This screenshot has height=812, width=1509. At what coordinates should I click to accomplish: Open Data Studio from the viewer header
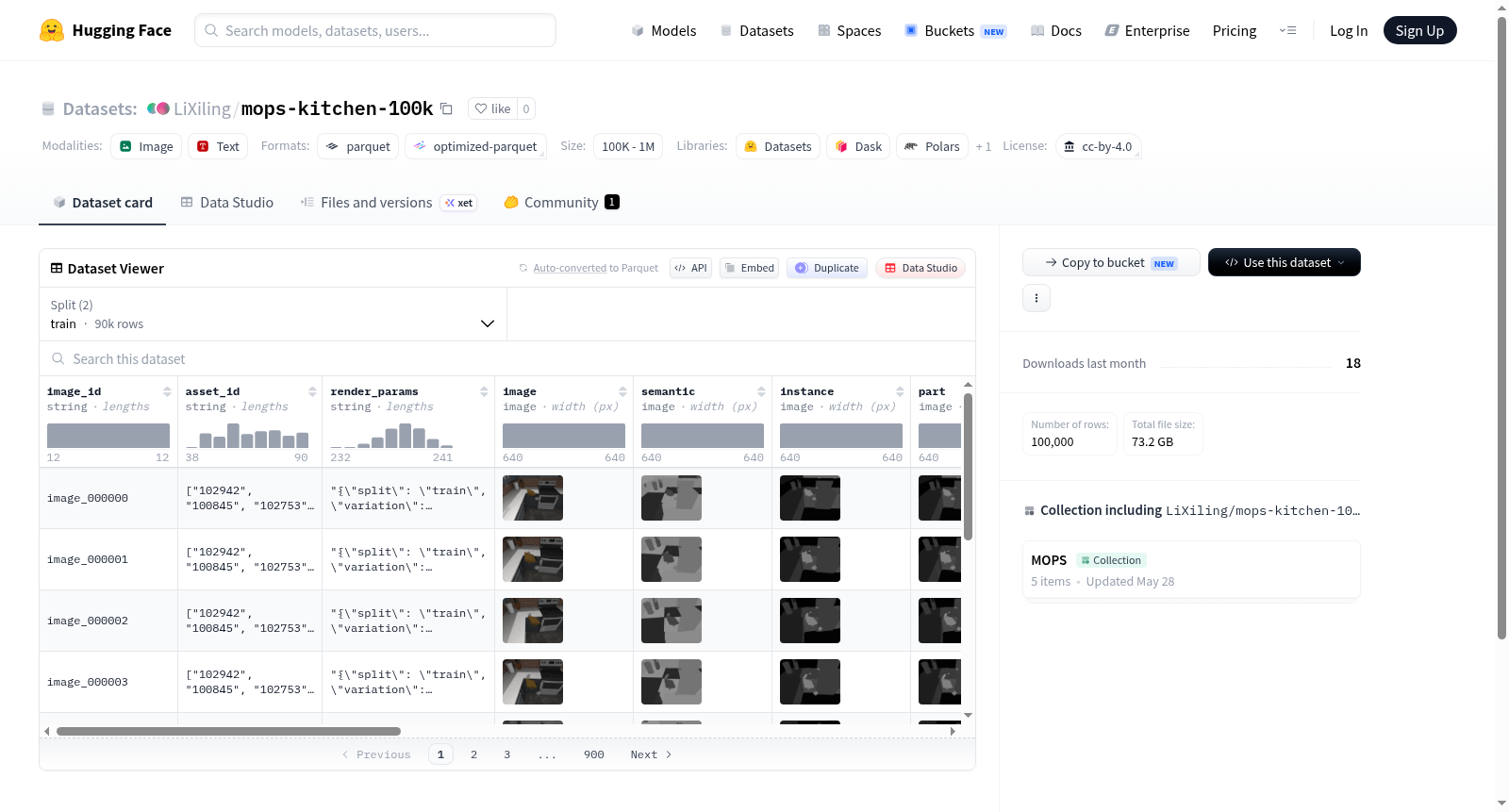click(920, 268)
